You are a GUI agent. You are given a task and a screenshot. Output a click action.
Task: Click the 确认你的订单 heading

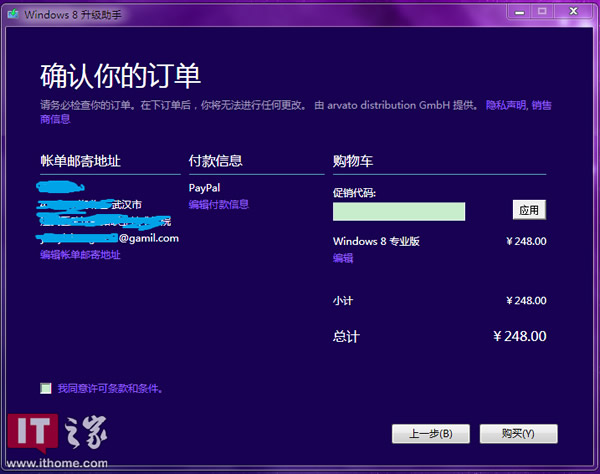click(x=121, y=76)
